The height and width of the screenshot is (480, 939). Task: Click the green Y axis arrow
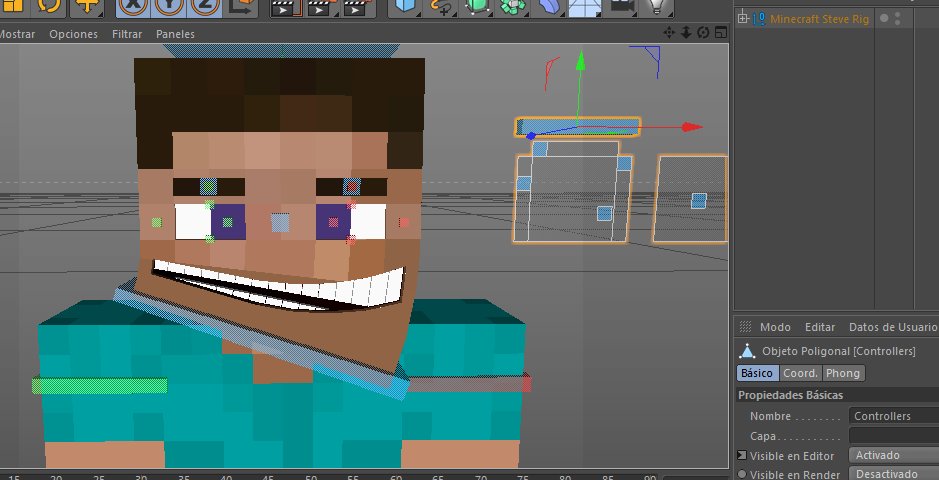(x=580, y=61)
